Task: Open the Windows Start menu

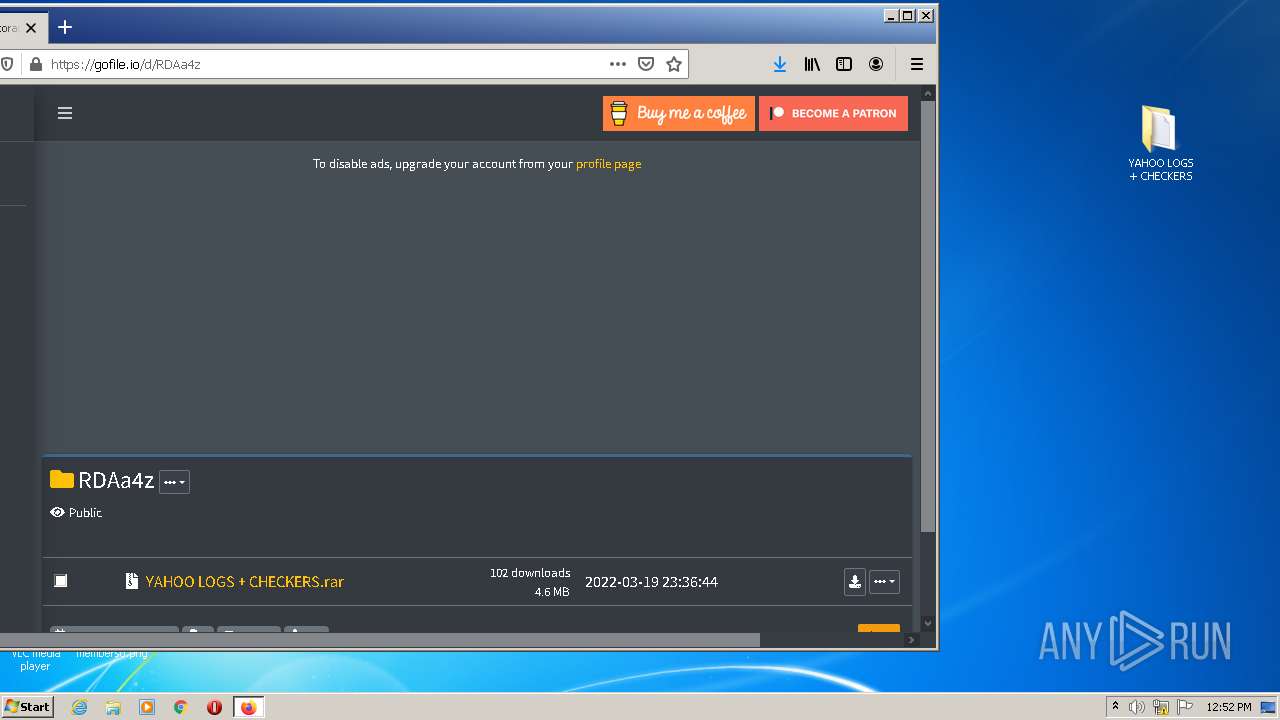Action: pos(27,706)
